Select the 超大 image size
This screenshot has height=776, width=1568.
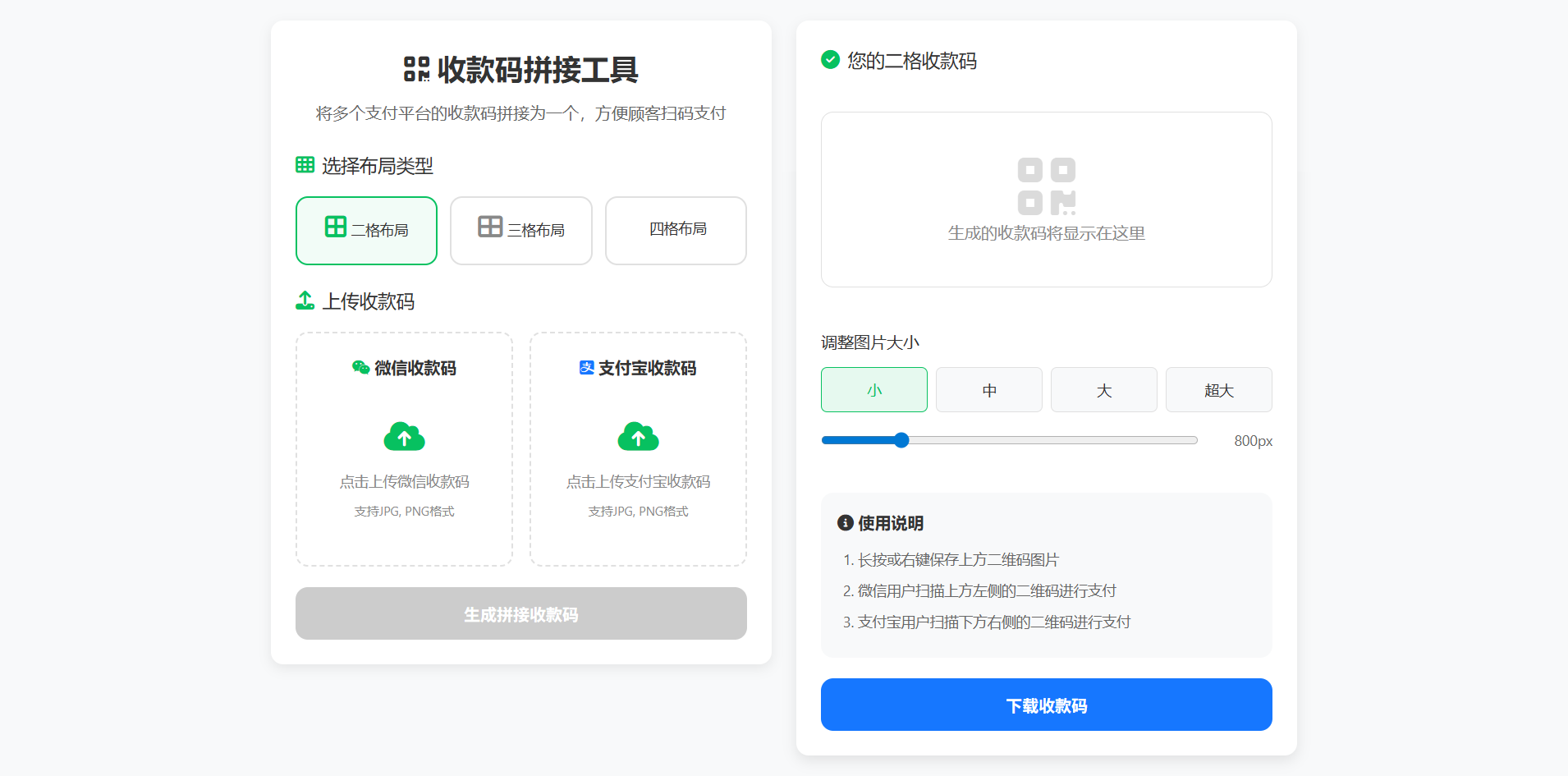(1218, 389)
